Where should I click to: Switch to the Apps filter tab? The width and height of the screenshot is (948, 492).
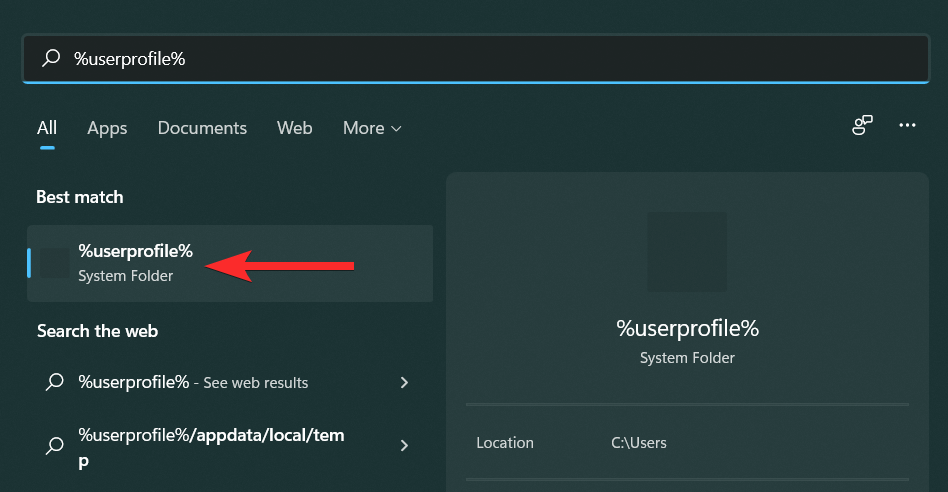coord(107,128)
